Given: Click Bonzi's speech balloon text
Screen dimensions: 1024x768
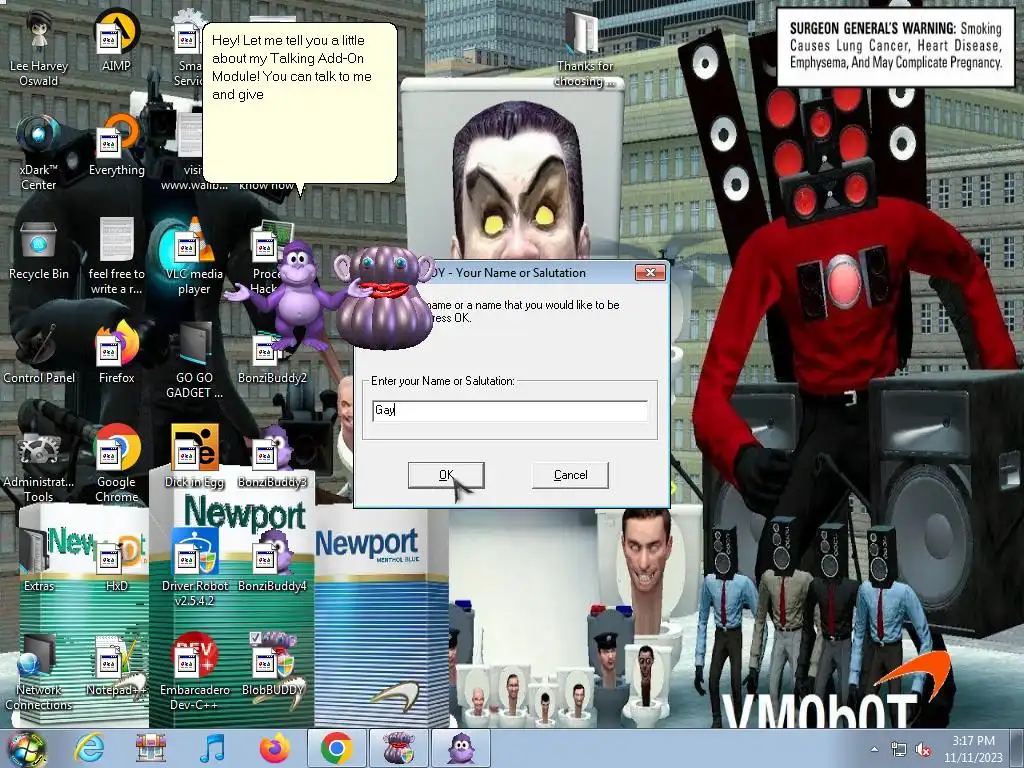Looking at the screenshot, I should (x=292, y=67).
